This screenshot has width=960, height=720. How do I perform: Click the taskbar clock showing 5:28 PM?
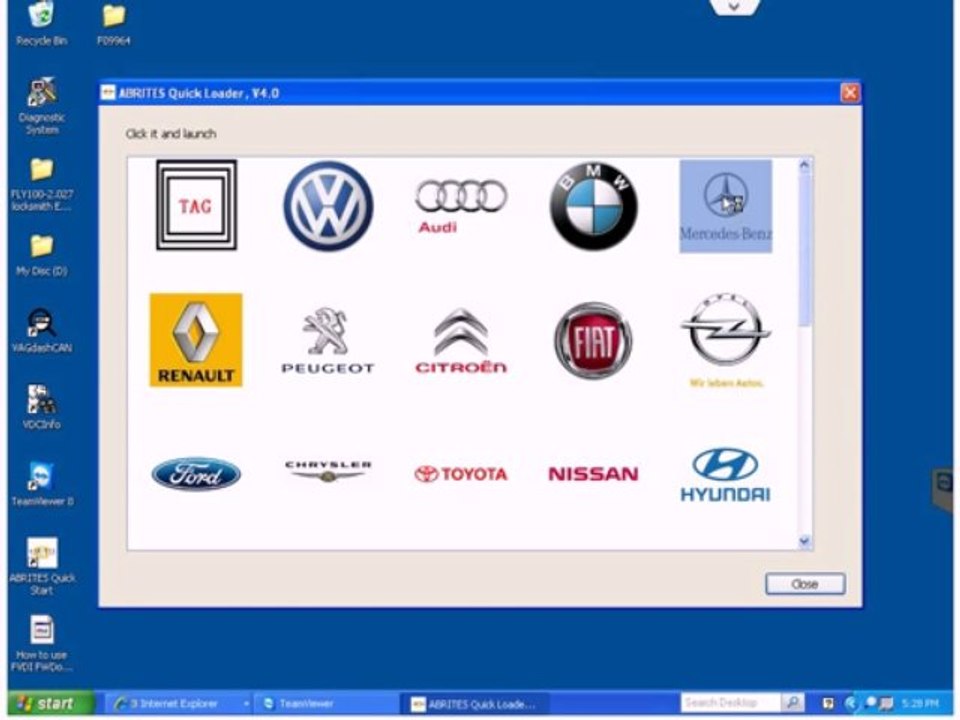point(920,703)
